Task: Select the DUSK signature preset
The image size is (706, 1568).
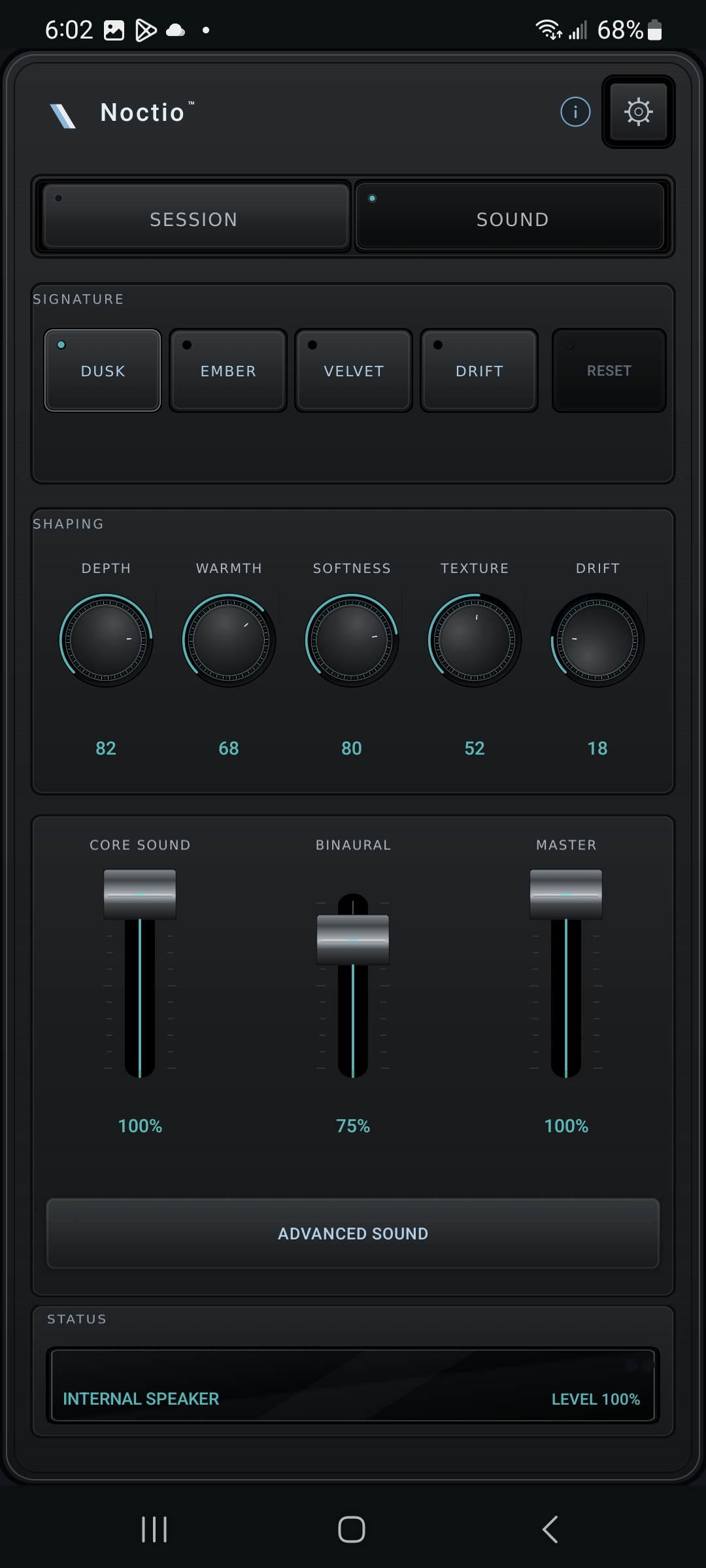Action: pos(103,370)
